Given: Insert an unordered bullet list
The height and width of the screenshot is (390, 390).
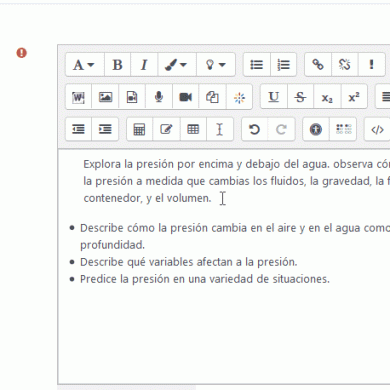Looking at the screenshot, I should [x=256, y=65].
